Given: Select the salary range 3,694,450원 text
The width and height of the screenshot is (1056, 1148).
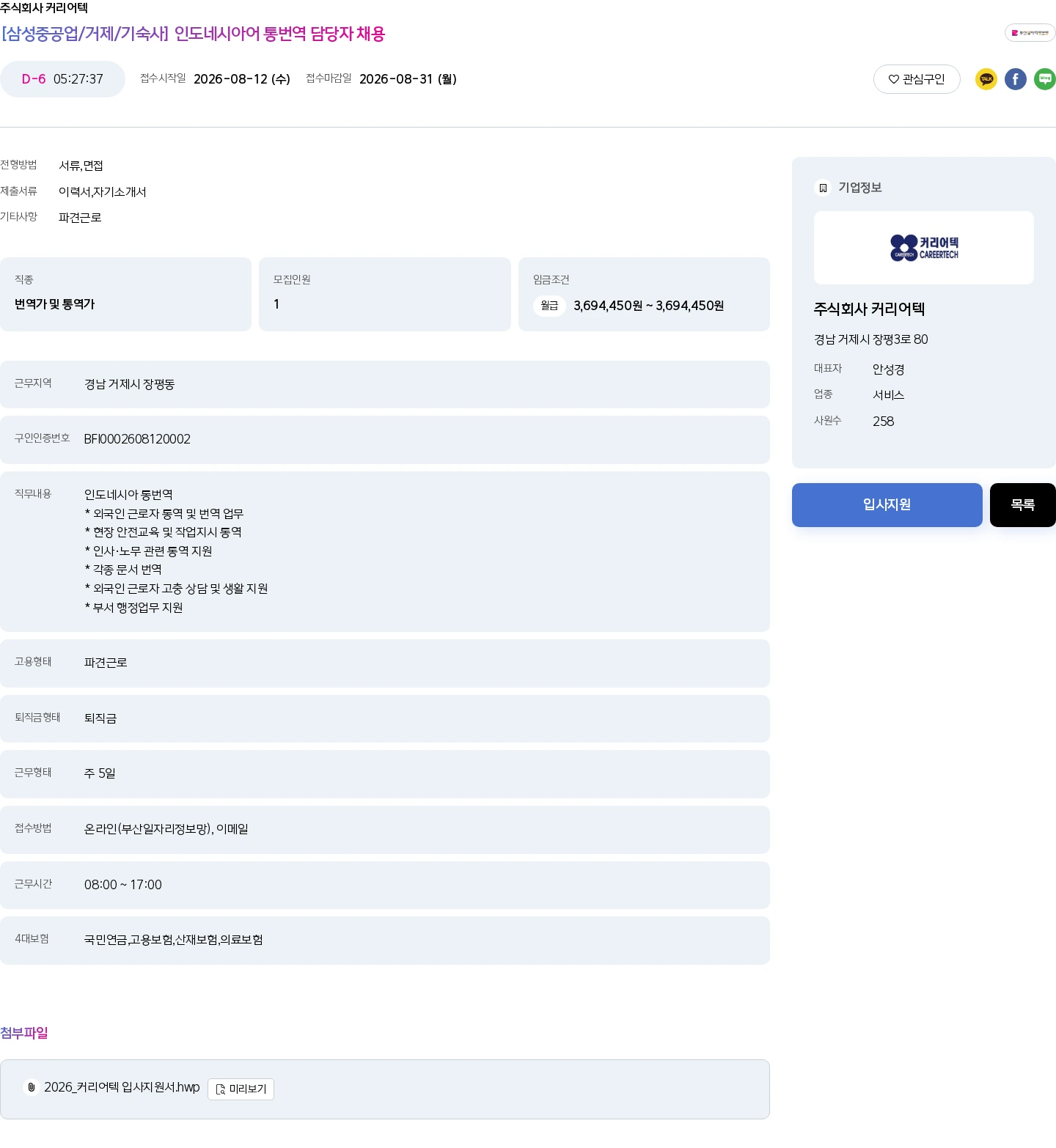Looking at the screenshot, I should [649, 306].
